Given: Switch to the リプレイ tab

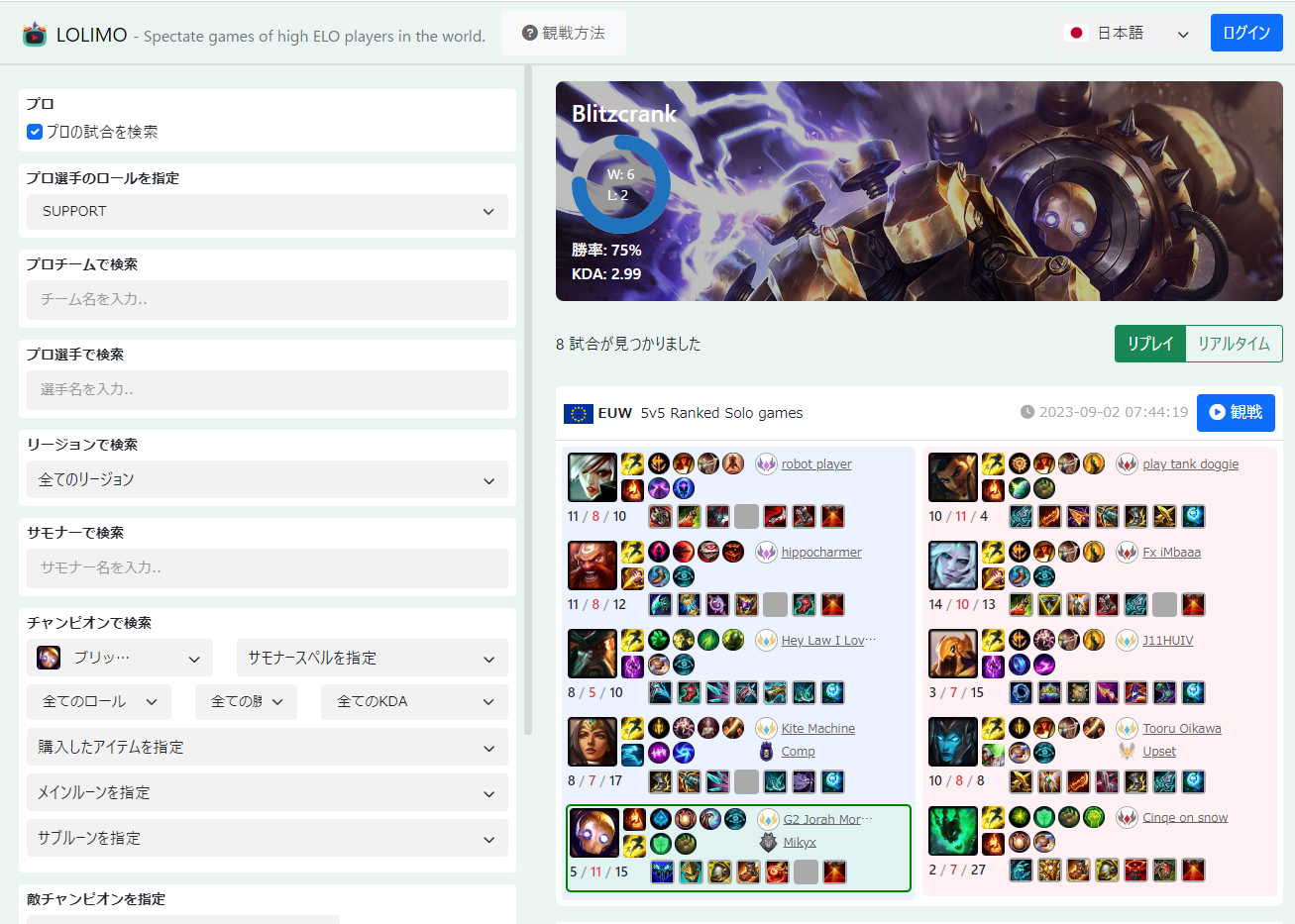Looking at the screenshot, I should pos(1150,344).
